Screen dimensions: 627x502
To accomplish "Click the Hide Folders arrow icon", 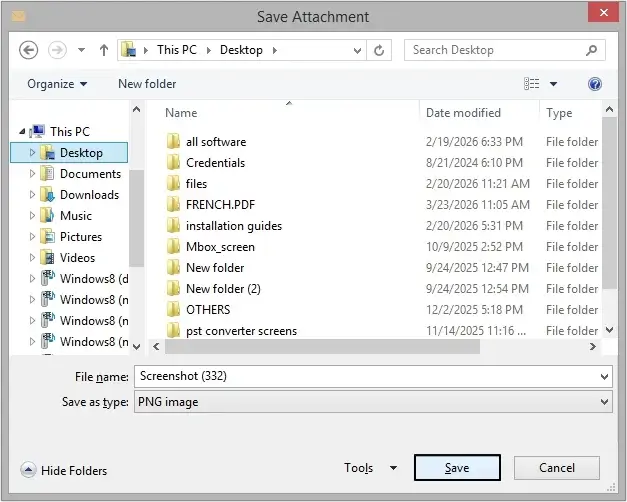I will click(x=28, y=470).
